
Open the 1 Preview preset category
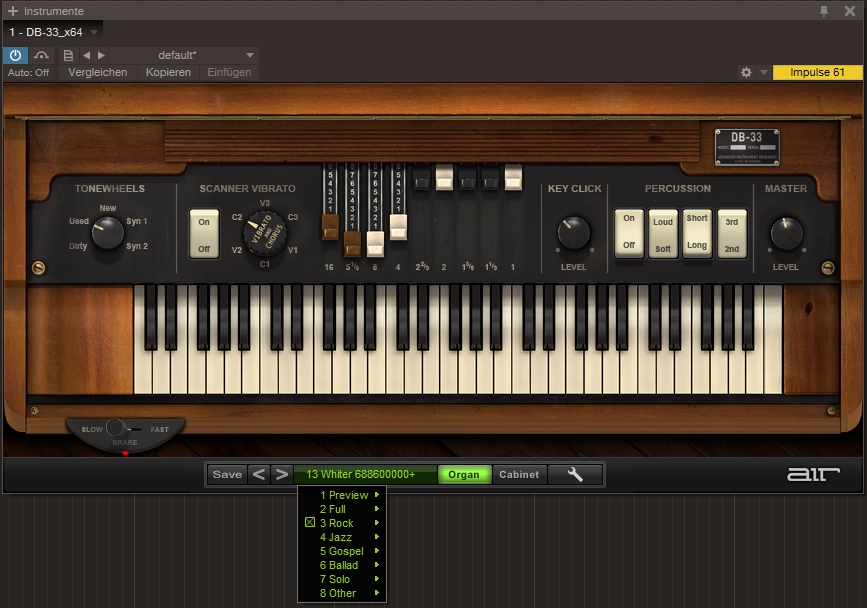342,495
